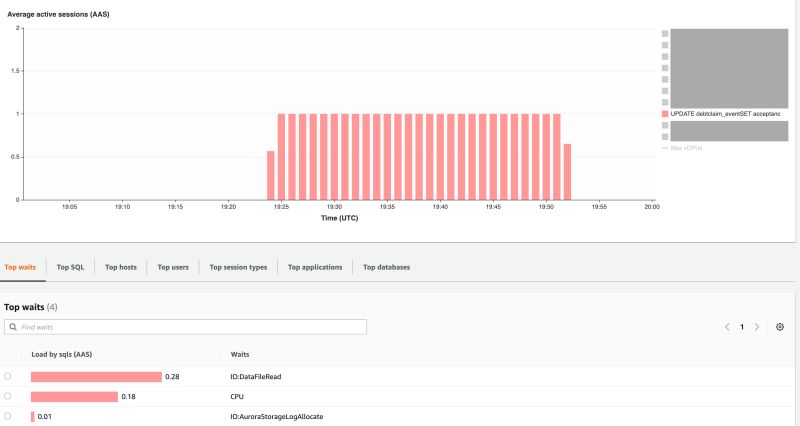This screenshot has width=800, height=426.
Task: Click the UPDATE debtclaim_event legend label
Action: coord(725,114)
